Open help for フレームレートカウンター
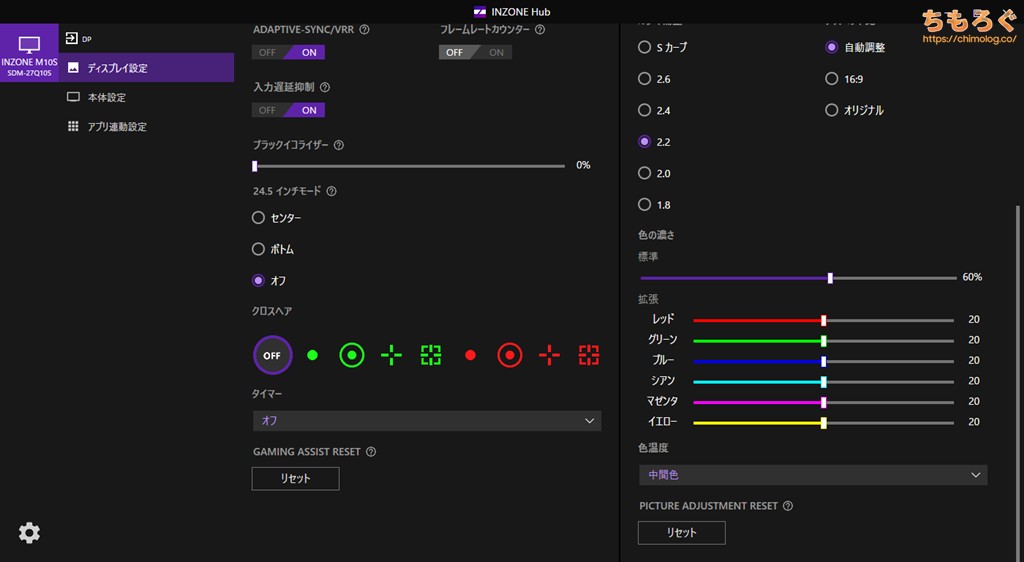The height and width of the screenshot is (562, 1024). pyautogui.click(x=540, y=29)
